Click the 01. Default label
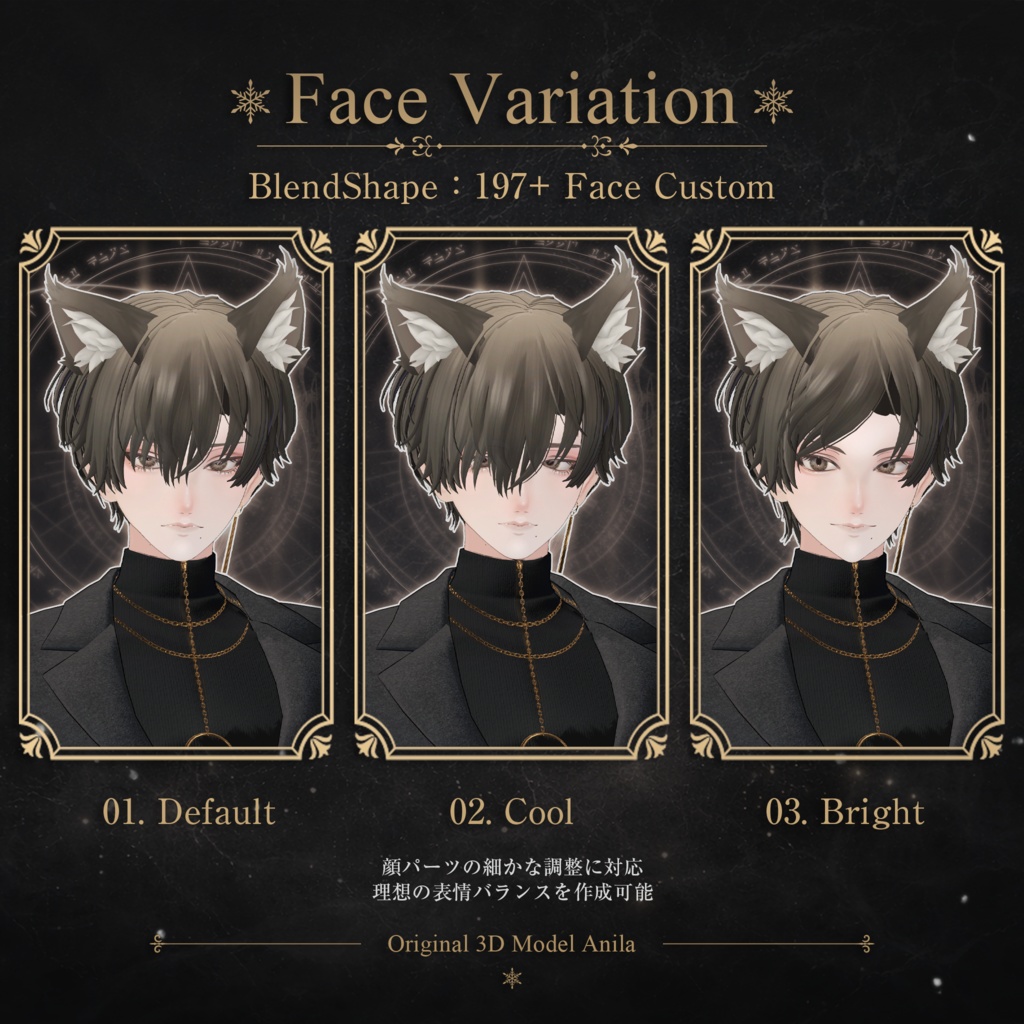This screenshot has width=1024, height=1024. (x=189, y=812)
